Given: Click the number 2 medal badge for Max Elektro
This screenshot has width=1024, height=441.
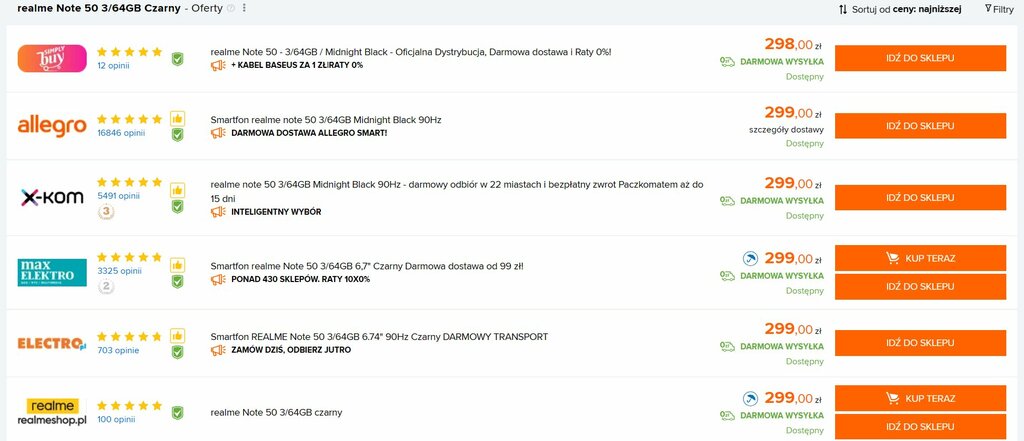Looking at the screenshot, I should coord(106,286).
